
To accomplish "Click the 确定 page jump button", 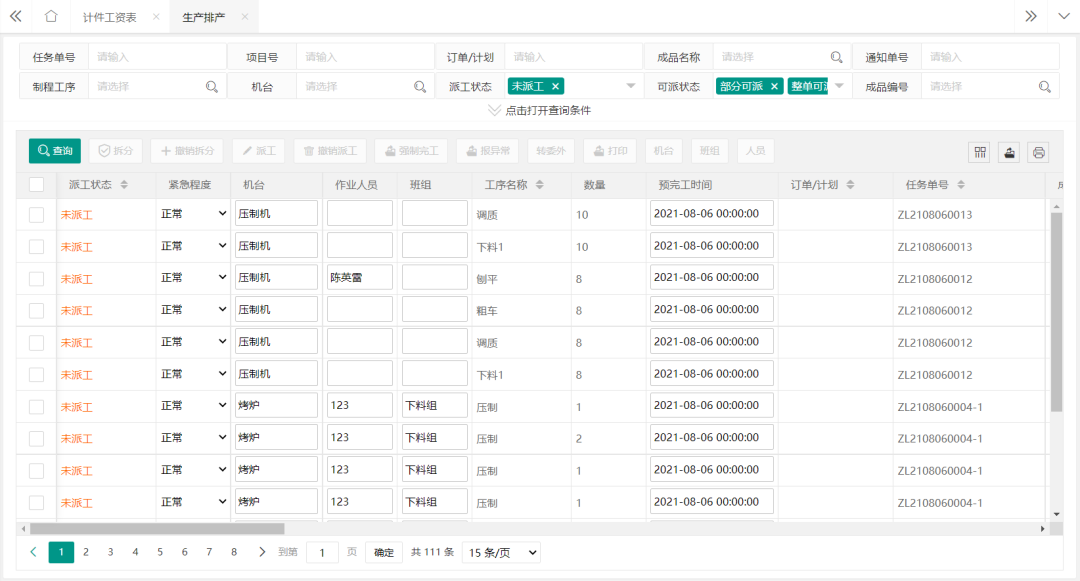I will click(x=384, y=552).
